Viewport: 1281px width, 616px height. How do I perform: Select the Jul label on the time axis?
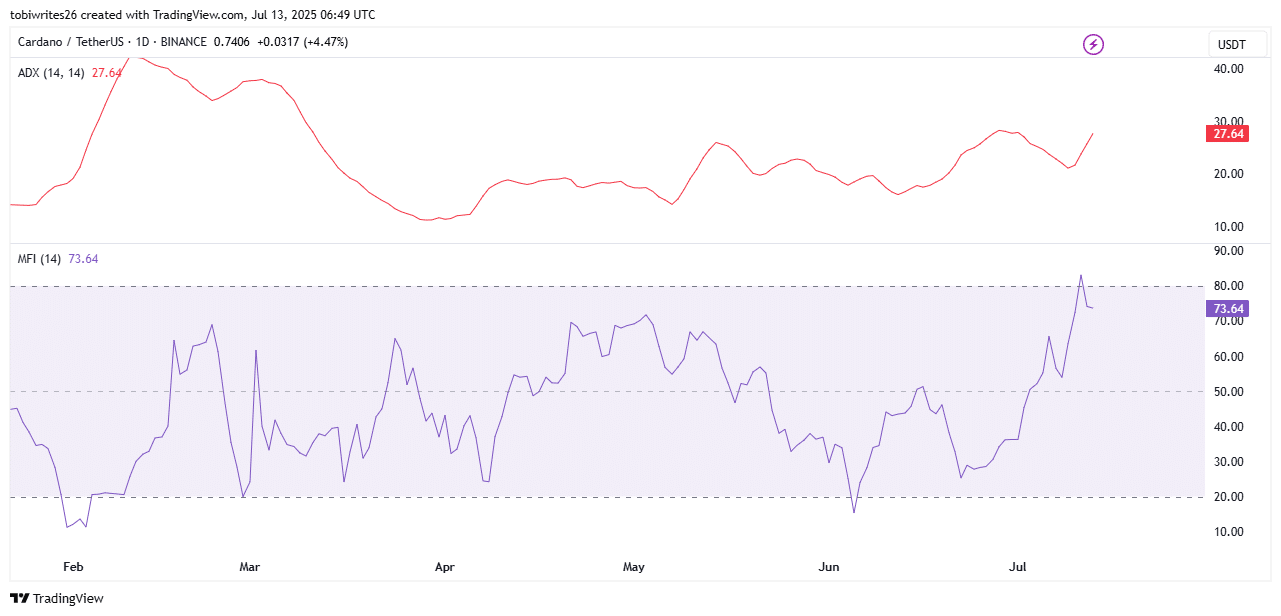[x=1017, y=567]
